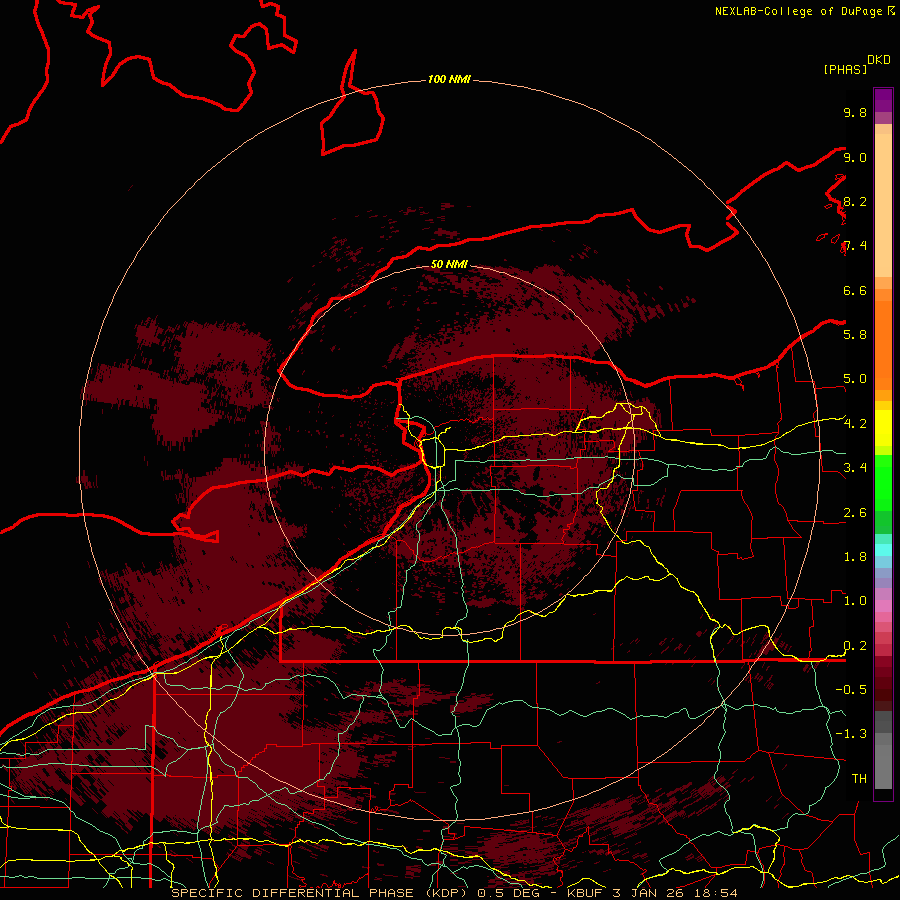Viewport: 900px width, 900px height.
Task: Click the 1.8 value on the color scale
Action: [855, 556]
